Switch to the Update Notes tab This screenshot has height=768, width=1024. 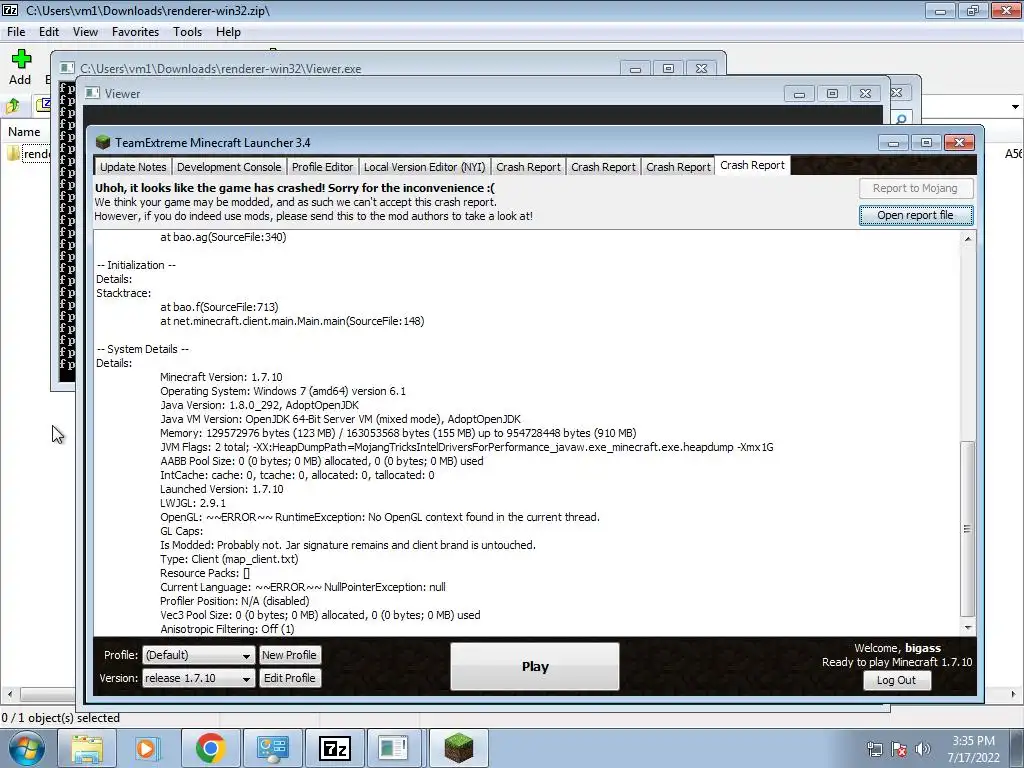(133, 167)
